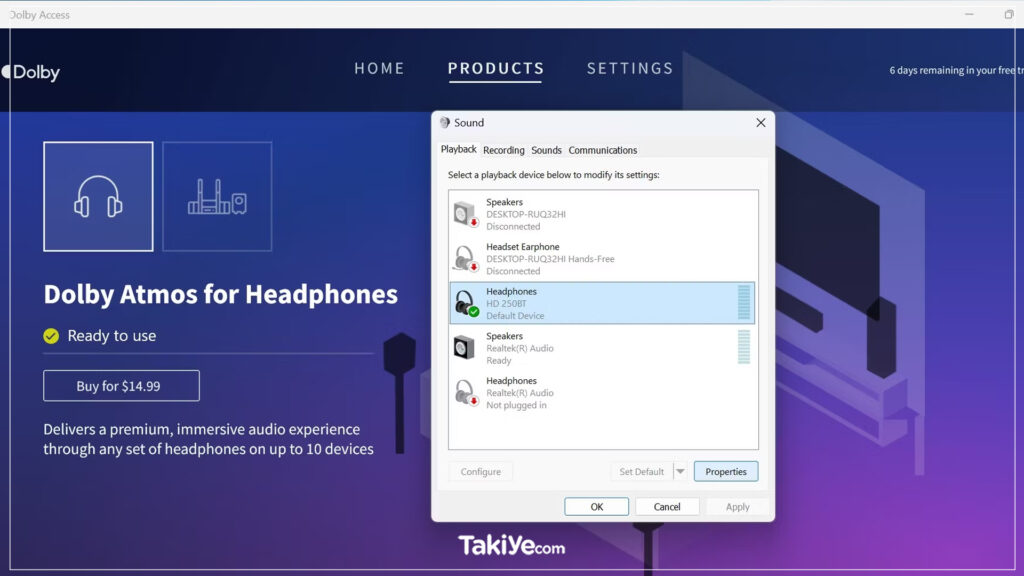Screen dimensions: 1024x576
Task: Open the PRODUCTS tab in Dolby Access
Action: tap(496, 69)
